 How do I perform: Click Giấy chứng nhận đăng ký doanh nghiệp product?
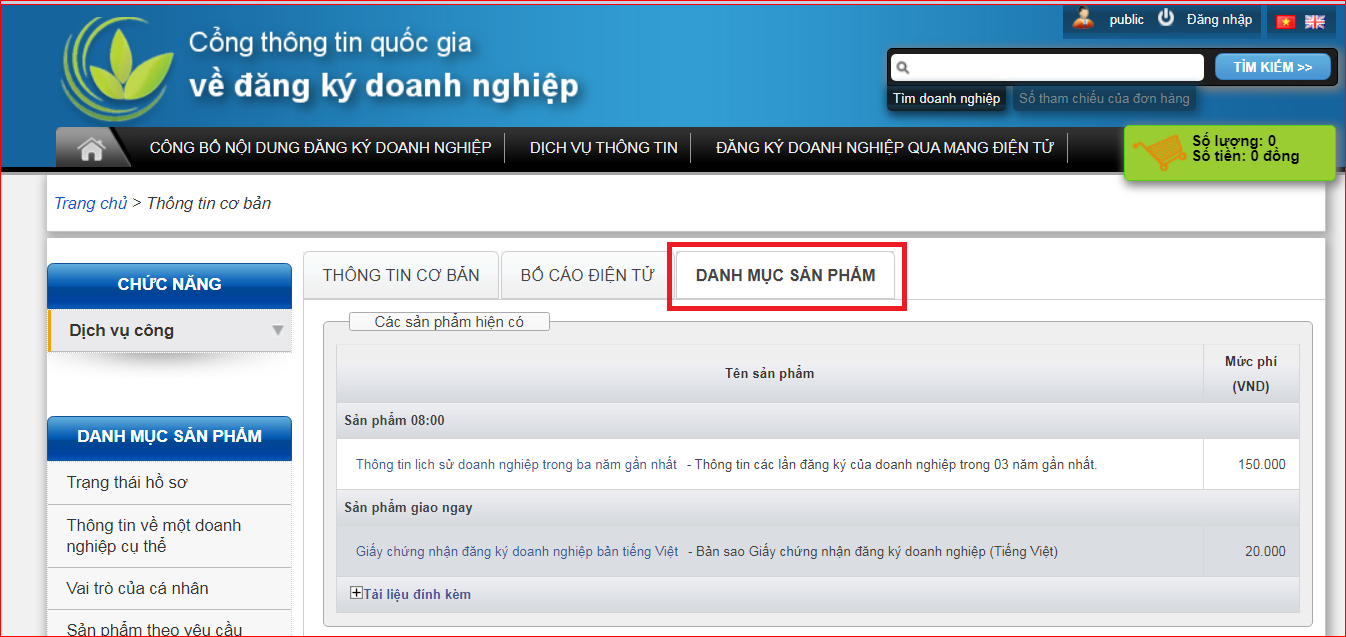pos(517,551)
